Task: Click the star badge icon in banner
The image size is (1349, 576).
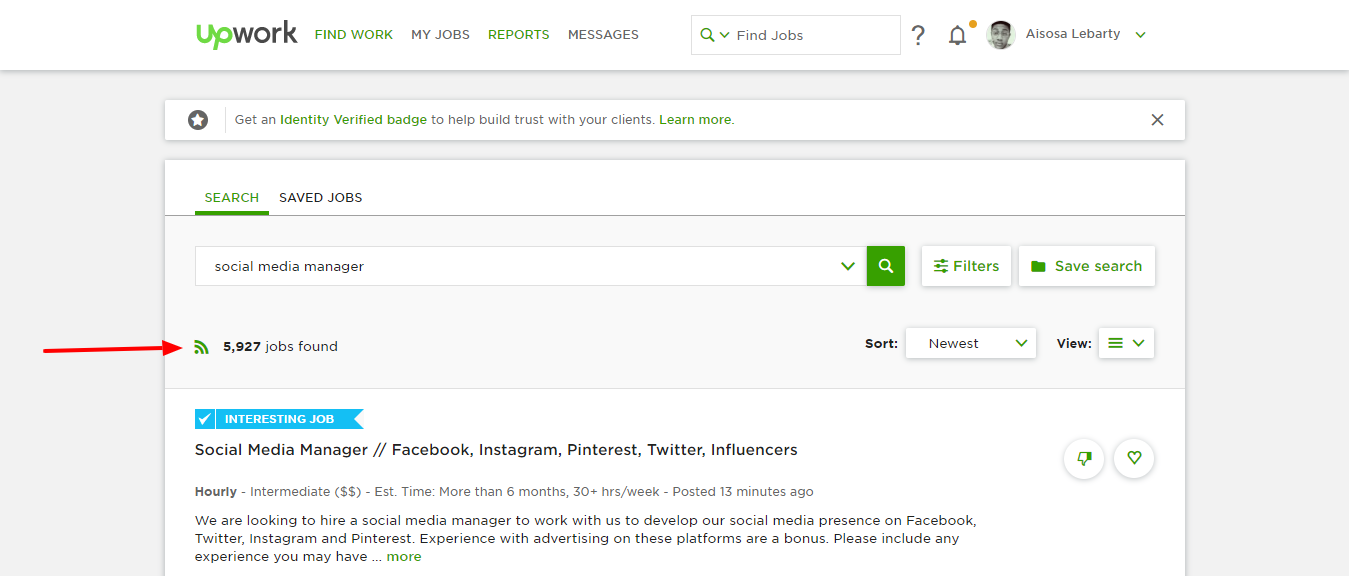Action: (198, 120)
